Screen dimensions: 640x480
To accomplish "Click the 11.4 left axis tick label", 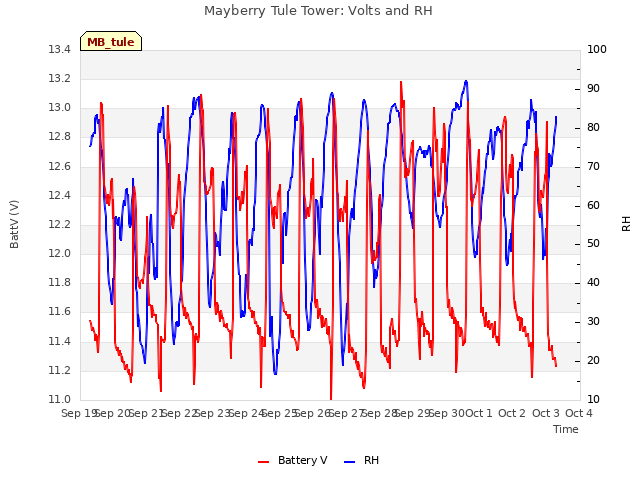I will 60,341.
